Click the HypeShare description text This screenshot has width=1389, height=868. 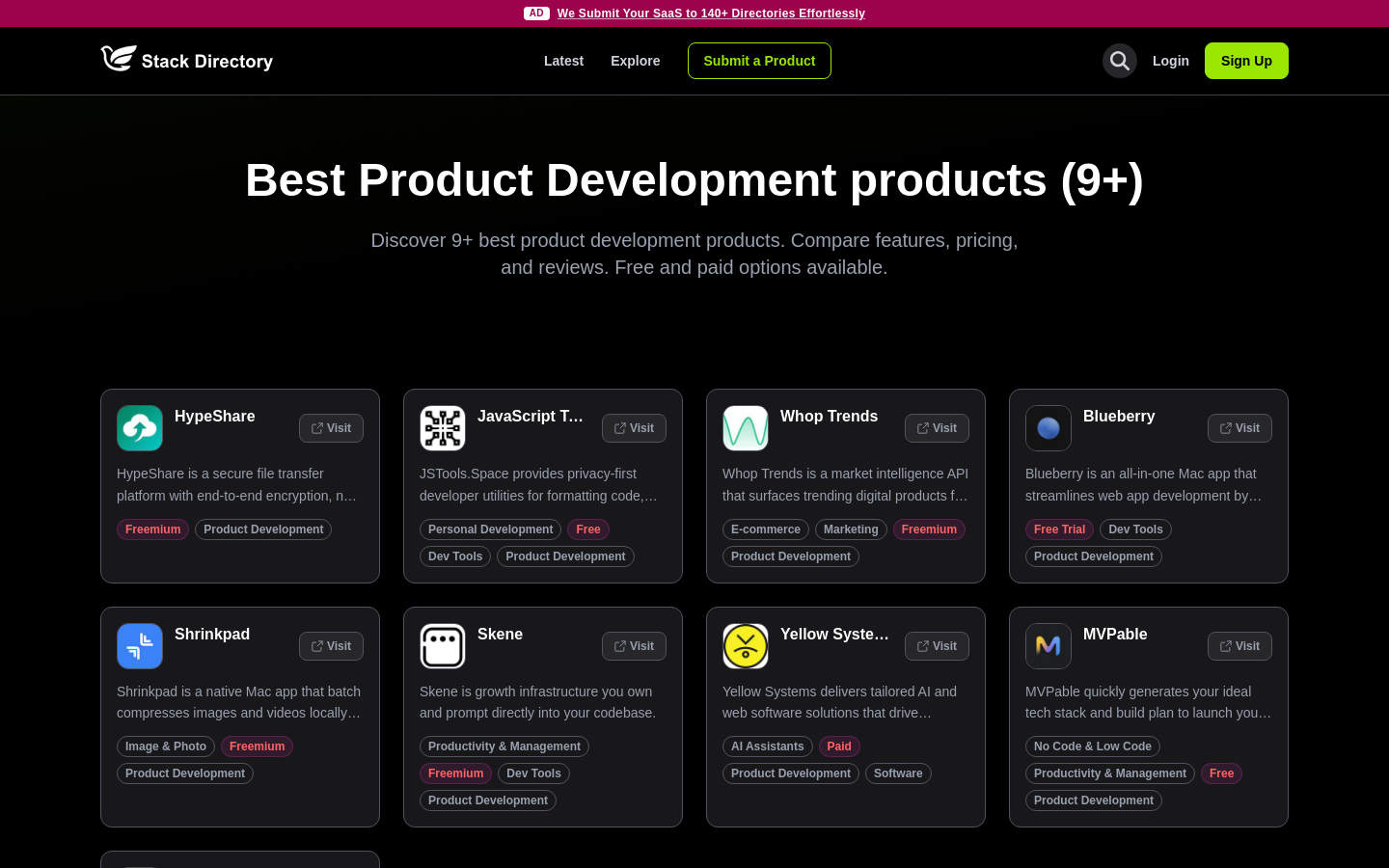point(239,485)
